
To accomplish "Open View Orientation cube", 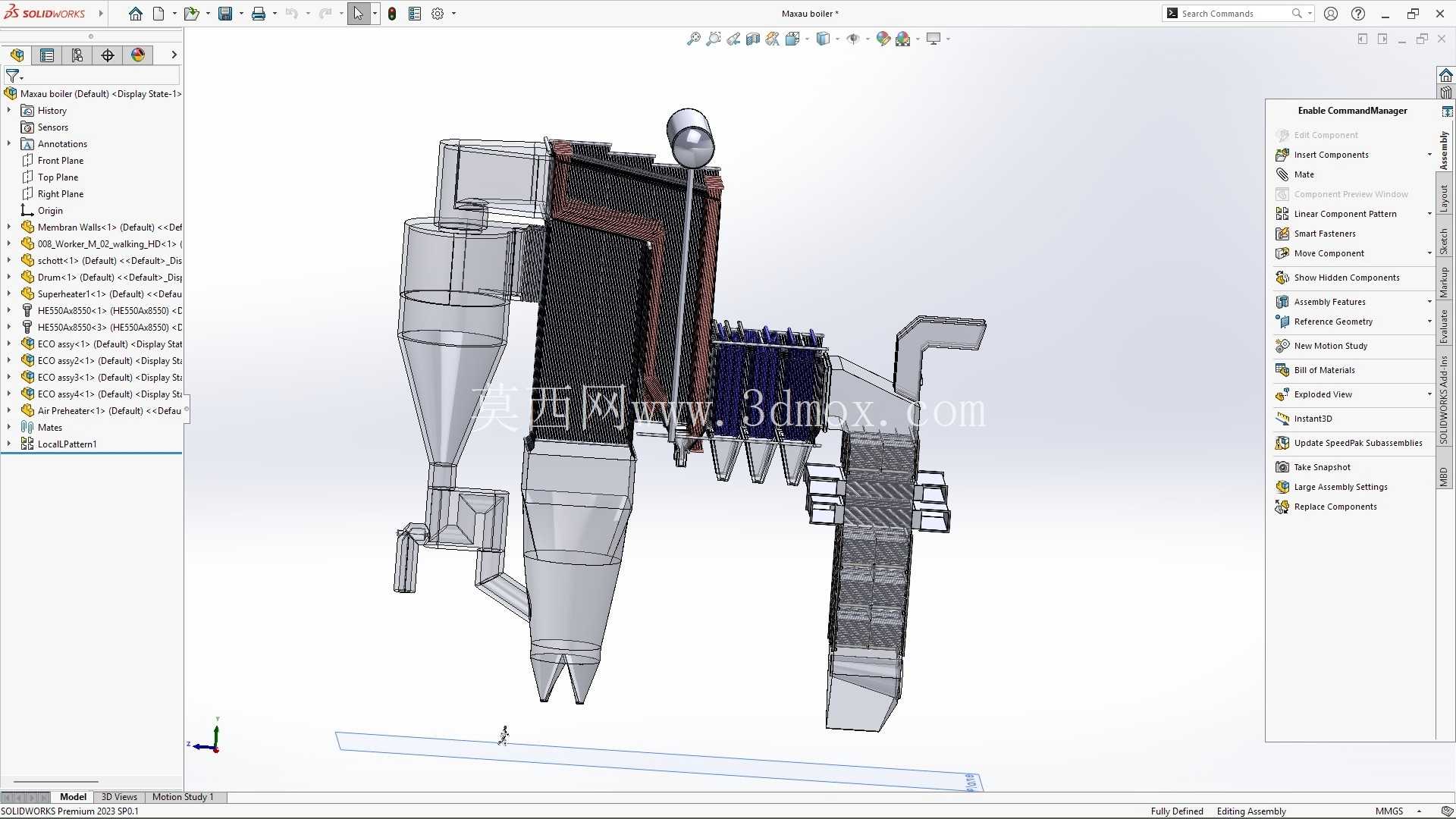I will pos(792,39).
